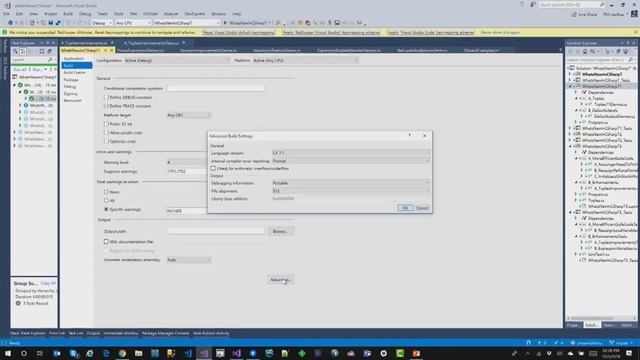Click the search magnifier in Solution Explorer
The height and width of the screenshot is (360, 640).
tap(631, 60)
